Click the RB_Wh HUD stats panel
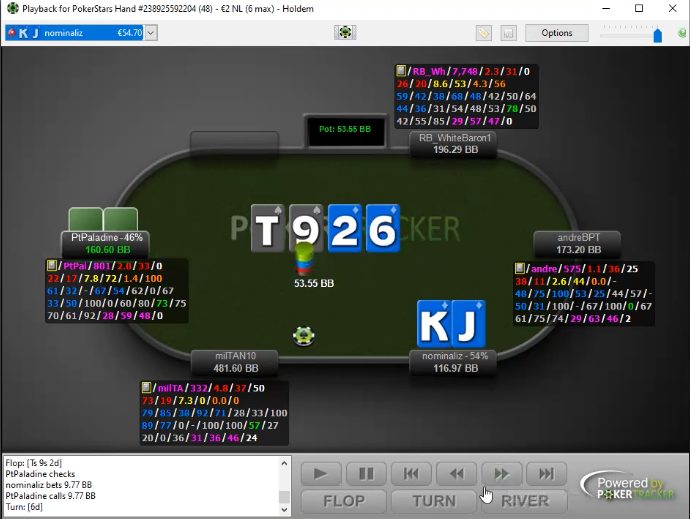 466,96
